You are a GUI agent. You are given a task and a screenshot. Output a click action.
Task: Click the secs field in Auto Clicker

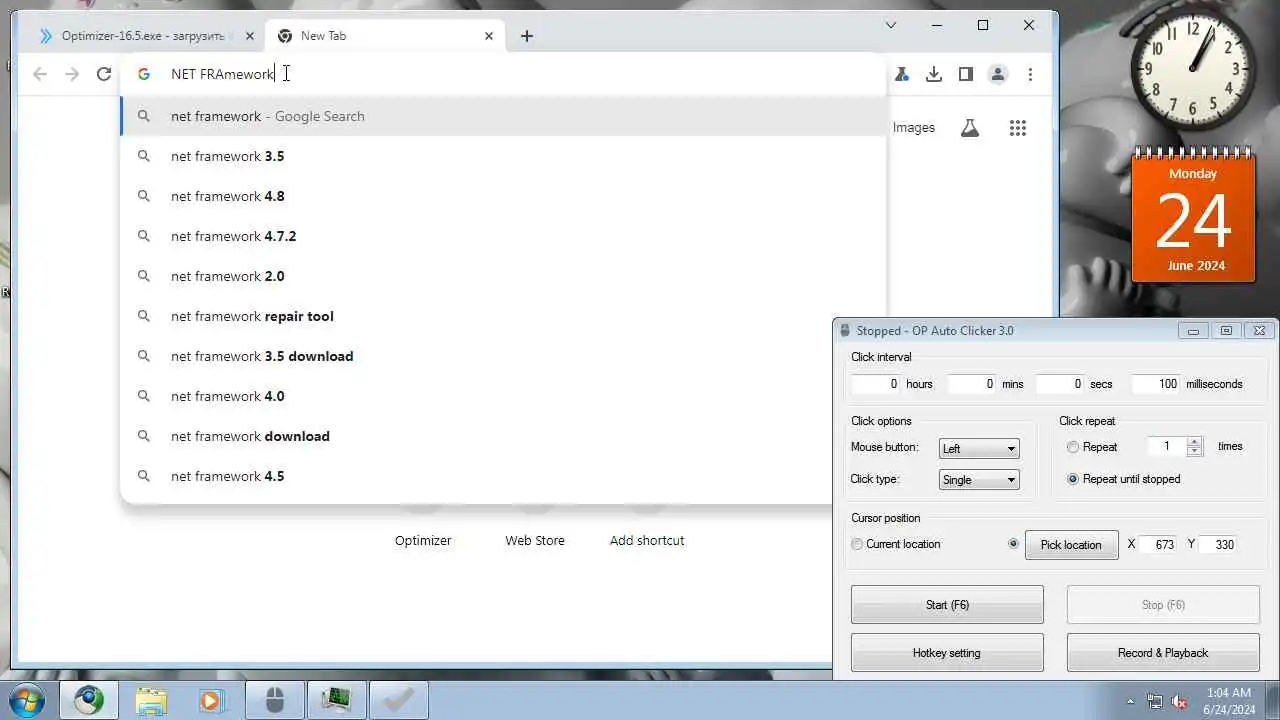pos(1060,384)
